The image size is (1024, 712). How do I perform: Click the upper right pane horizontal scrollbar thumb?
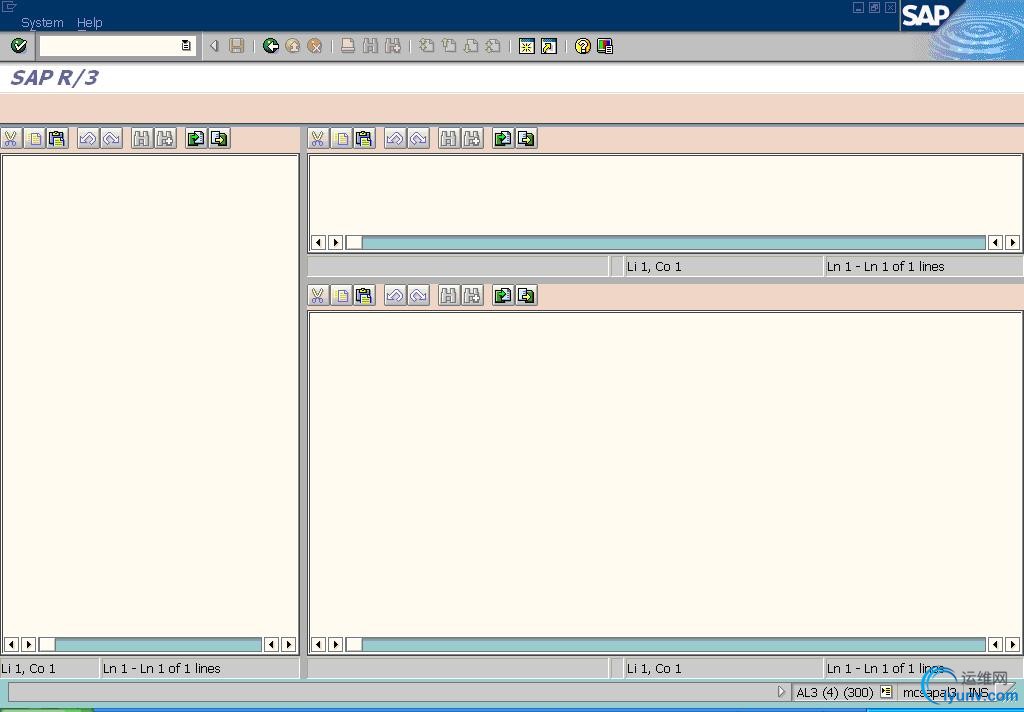click(354, 243)
